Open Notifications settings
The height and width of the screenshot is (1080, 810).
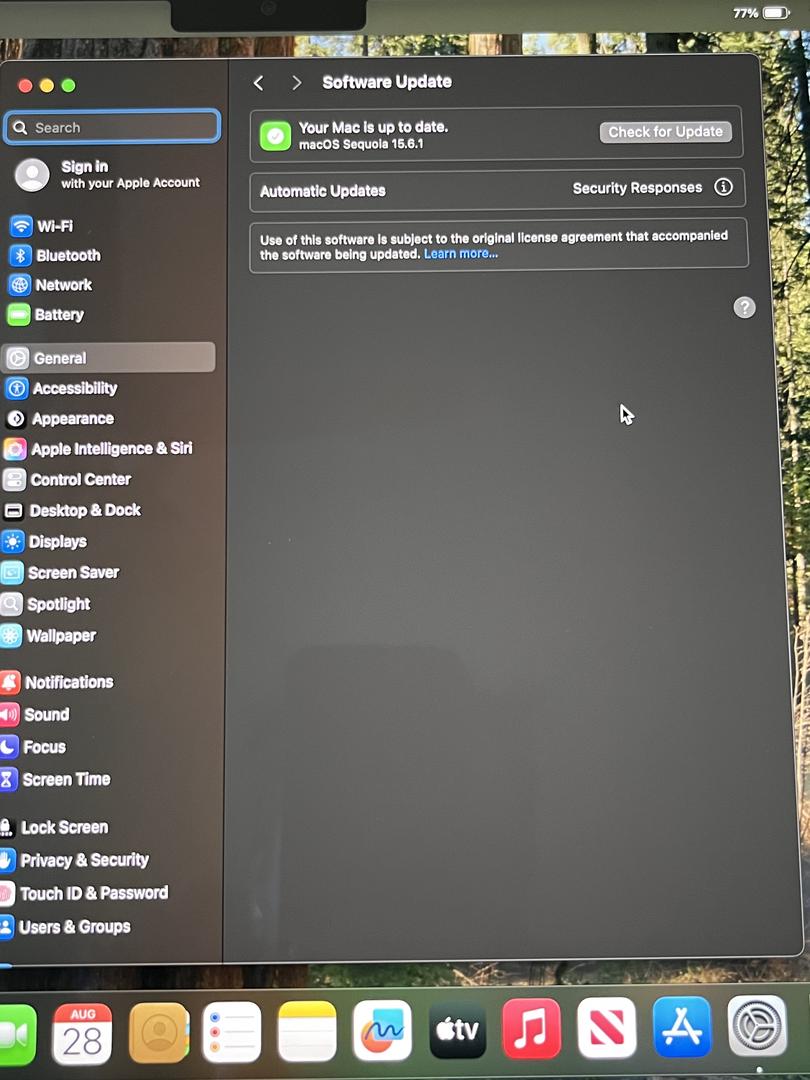tap(56, 682)
